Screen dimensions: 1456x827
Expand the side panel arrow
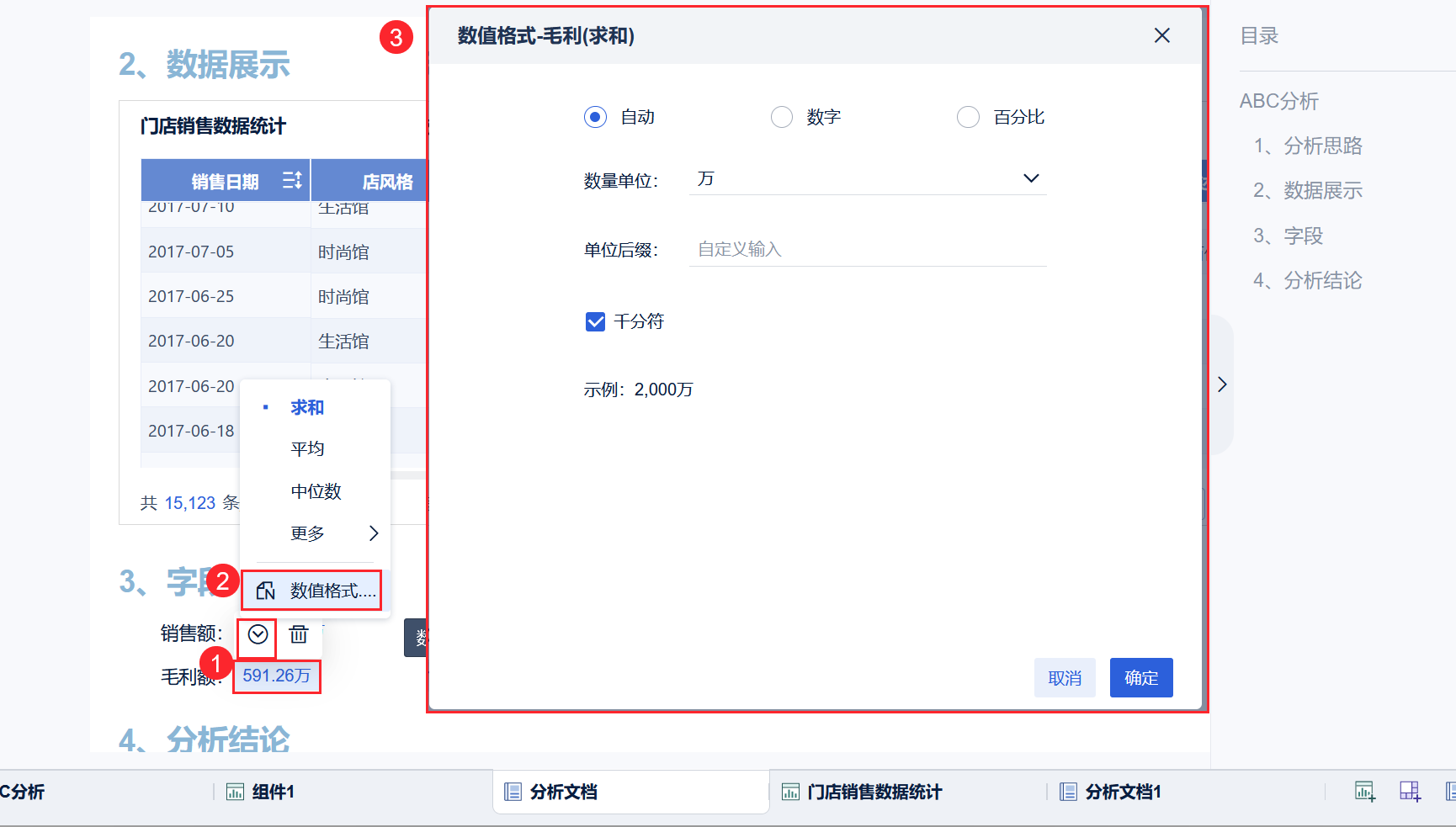(1222, 384)
